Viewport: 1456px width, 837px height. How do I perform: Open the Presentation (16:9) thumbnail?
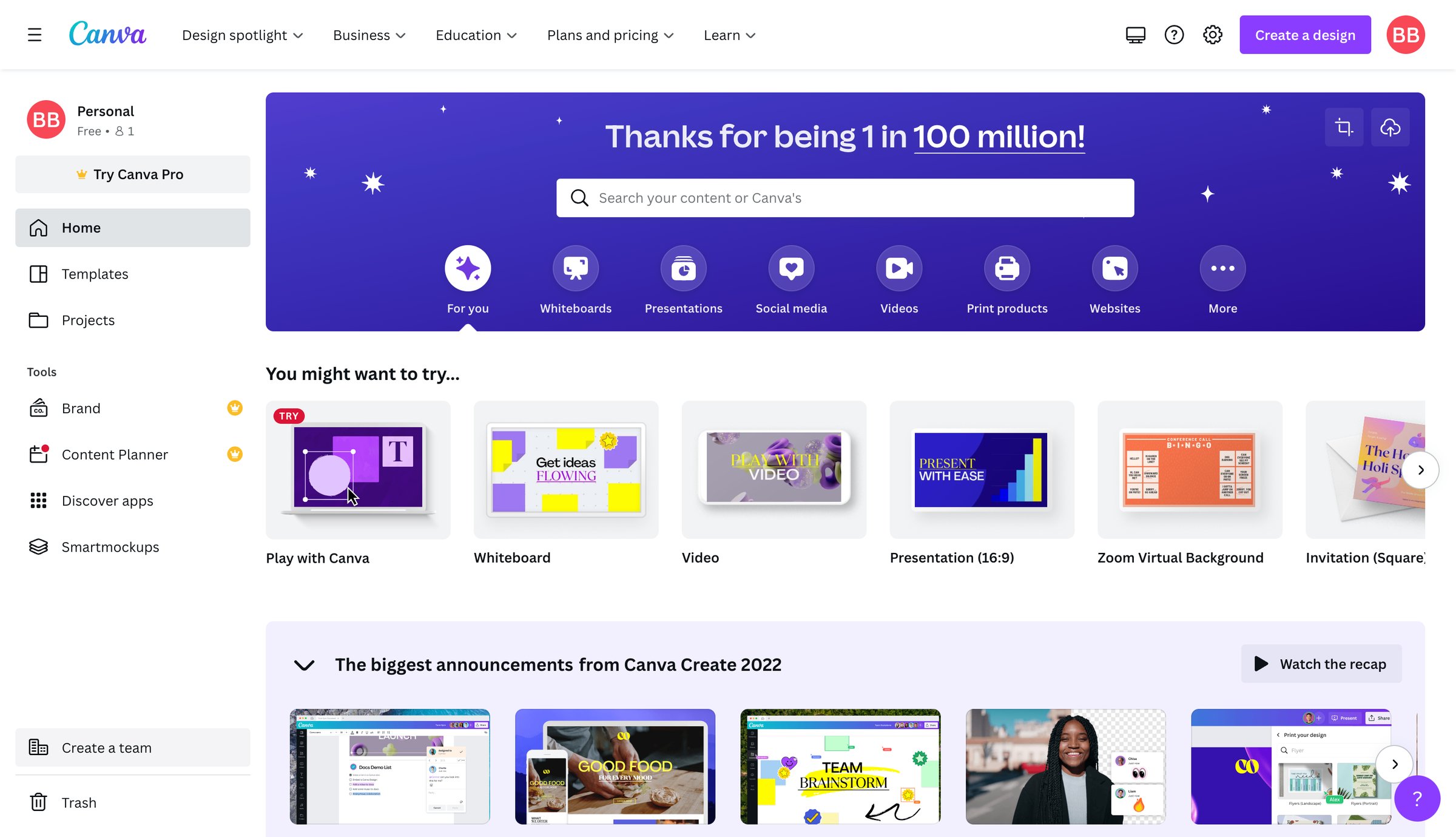(x=982, y=470)
